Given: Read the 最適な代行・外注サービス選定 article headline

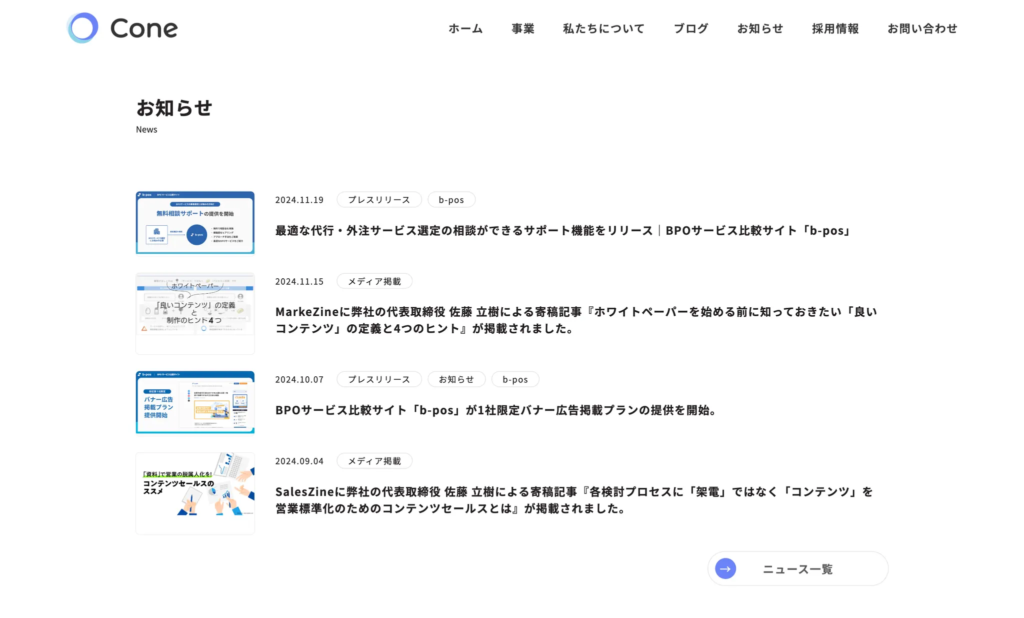Looking at the screenshot, I should [564, 230].
